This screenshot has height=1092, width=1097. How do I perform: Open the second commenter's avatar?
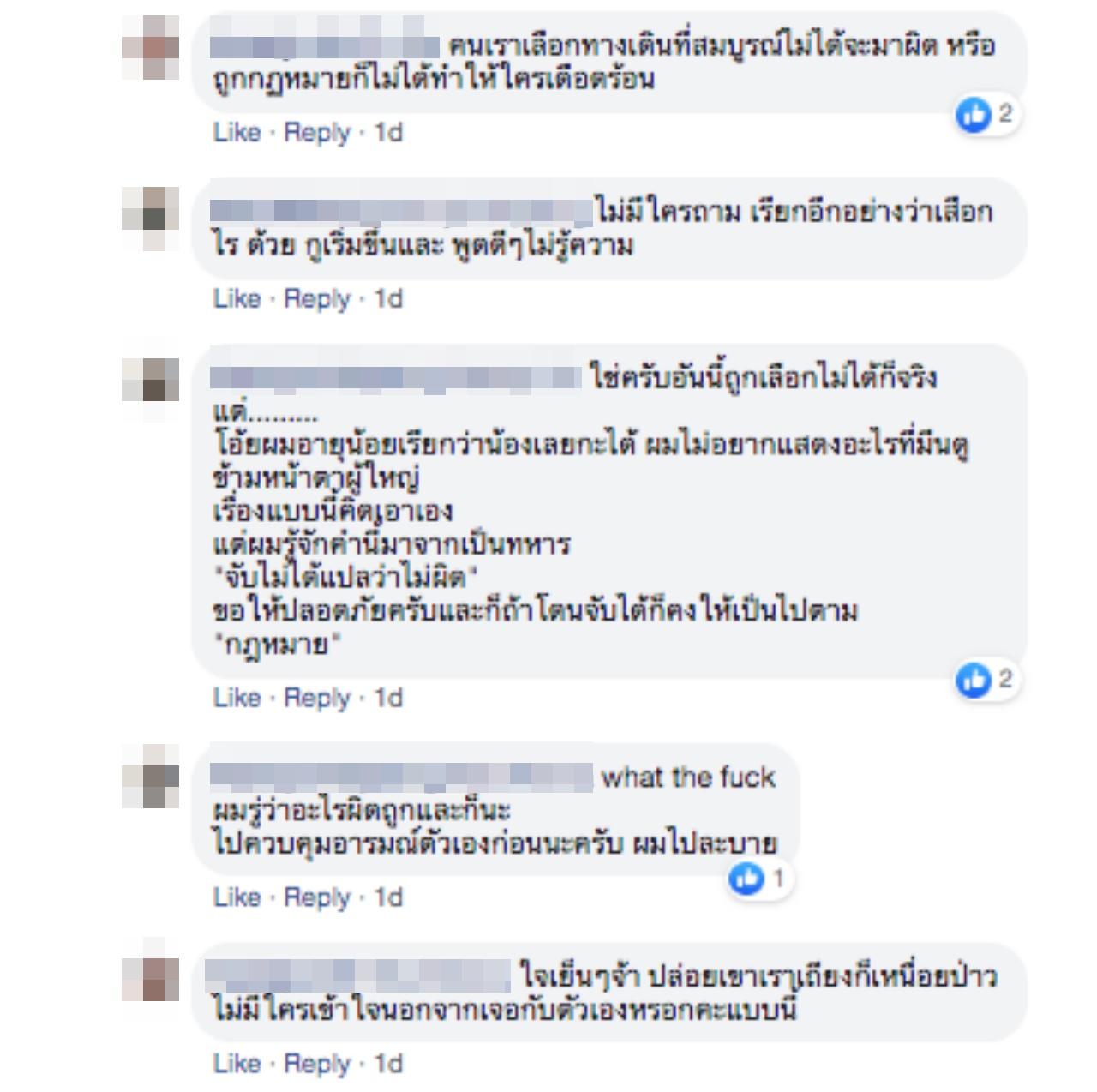[x=150, y=219]
